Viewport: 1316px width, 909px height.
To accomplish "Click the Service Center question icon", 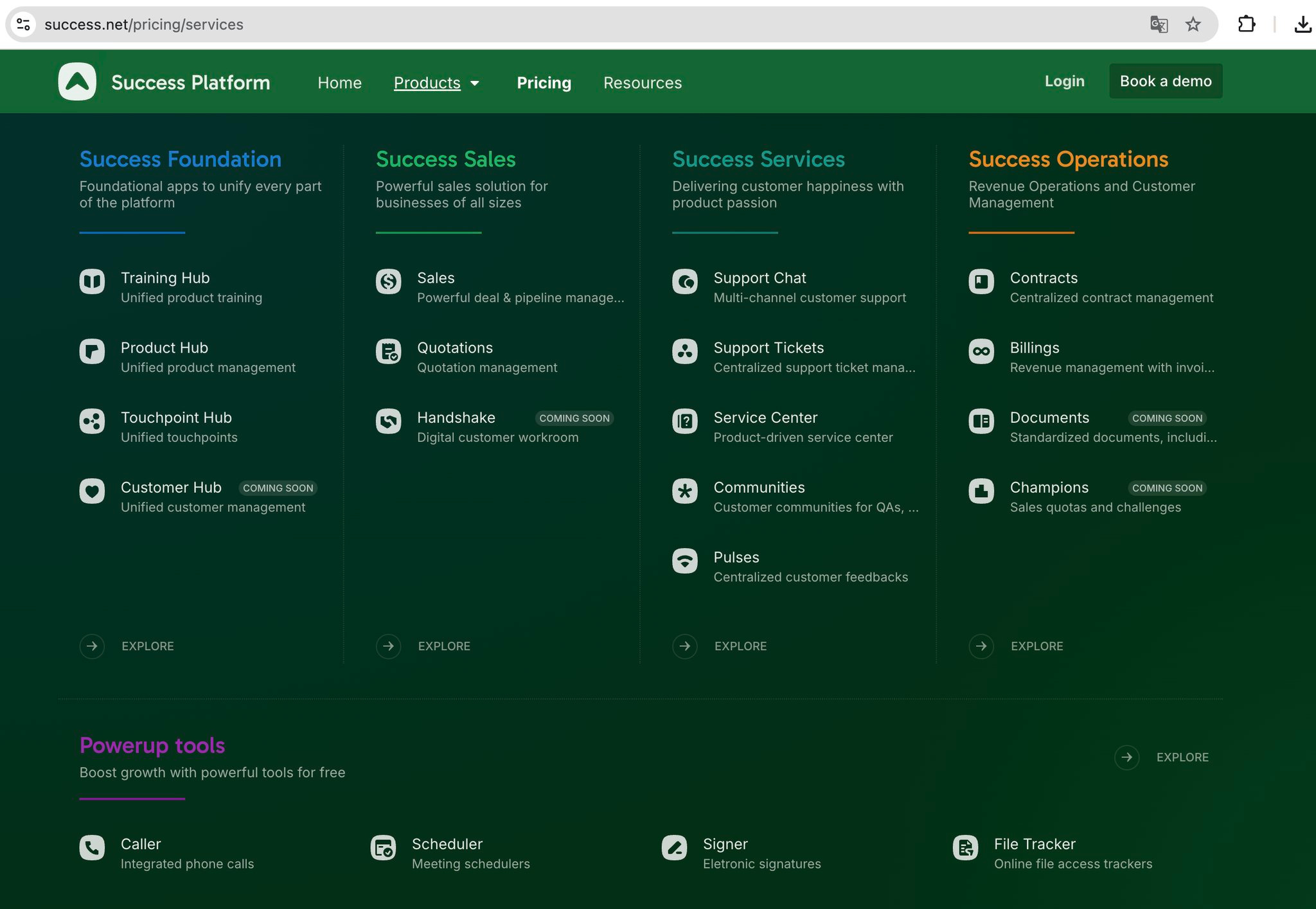I will [685, 421].
